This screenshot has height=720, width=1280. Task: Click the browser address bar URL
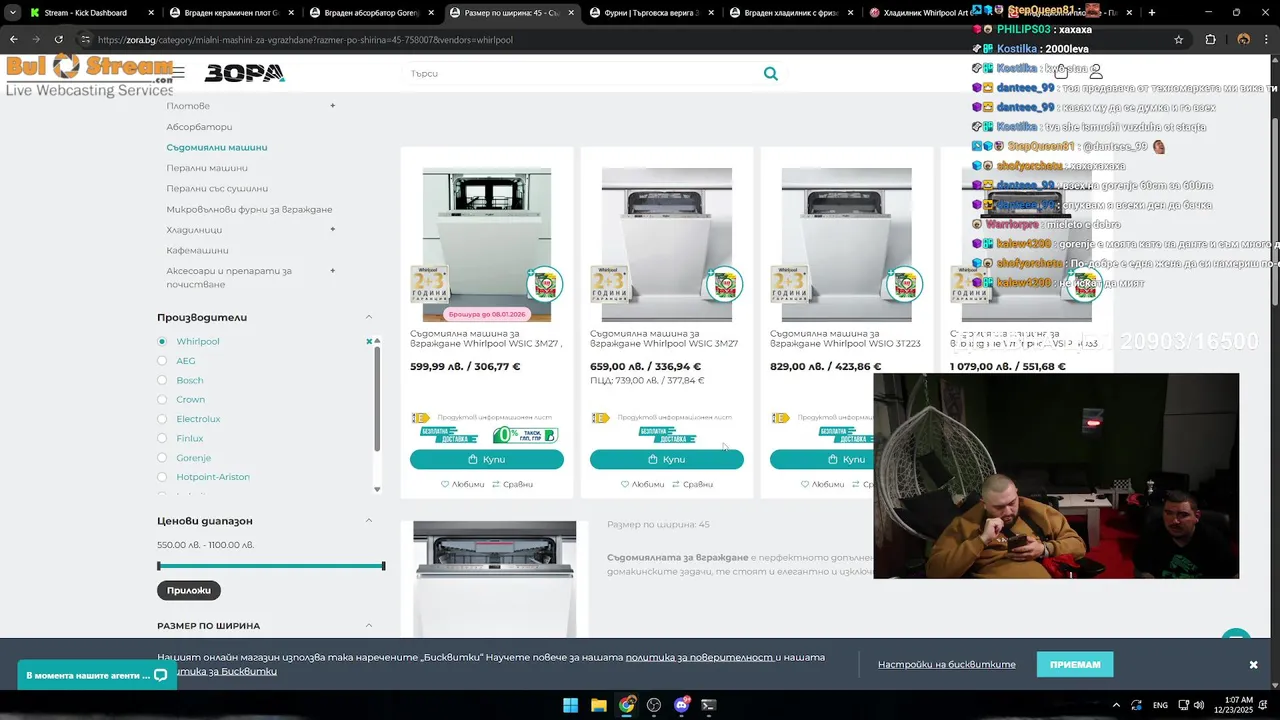tap(306, 40)
